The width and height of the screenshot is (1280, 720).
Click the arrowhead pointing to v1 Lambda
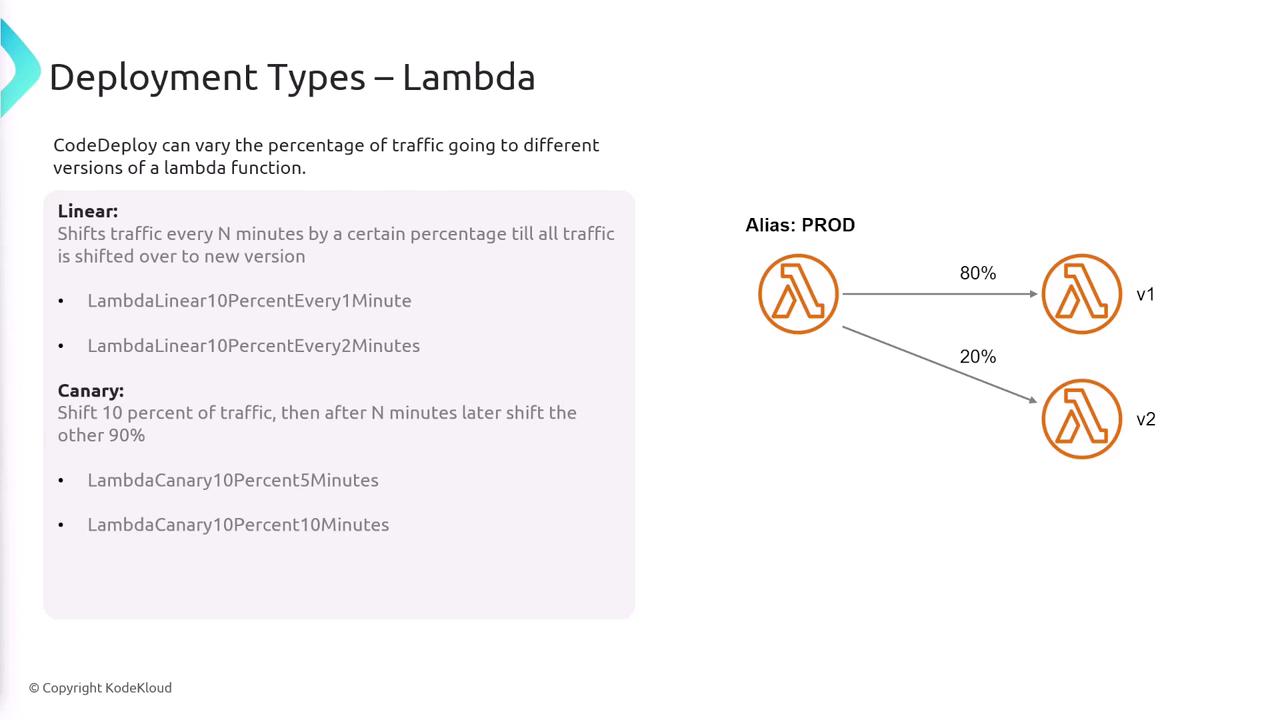click(1033, 294)
